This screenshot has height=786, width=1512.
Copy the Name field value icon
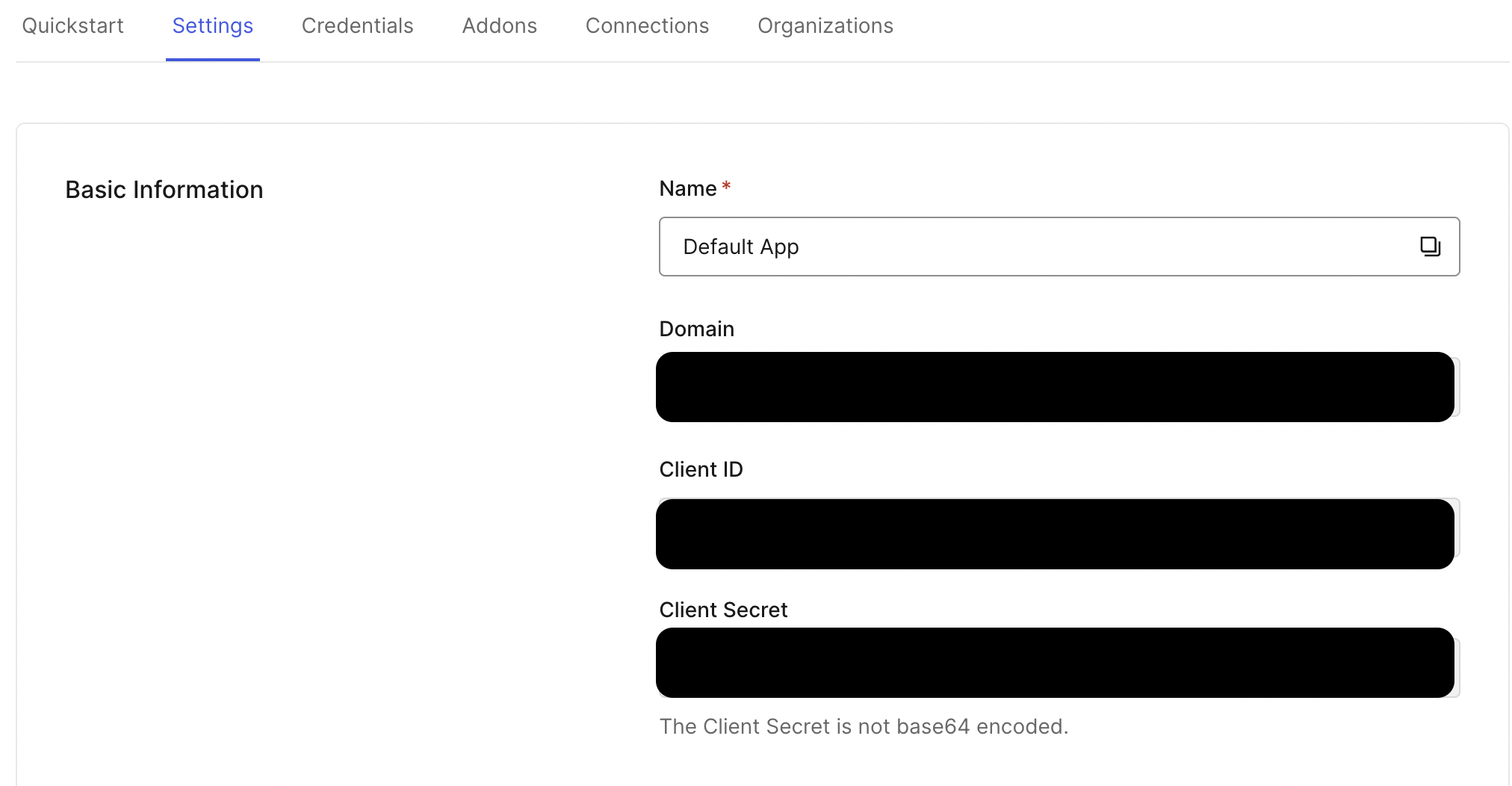(1430, 247)
